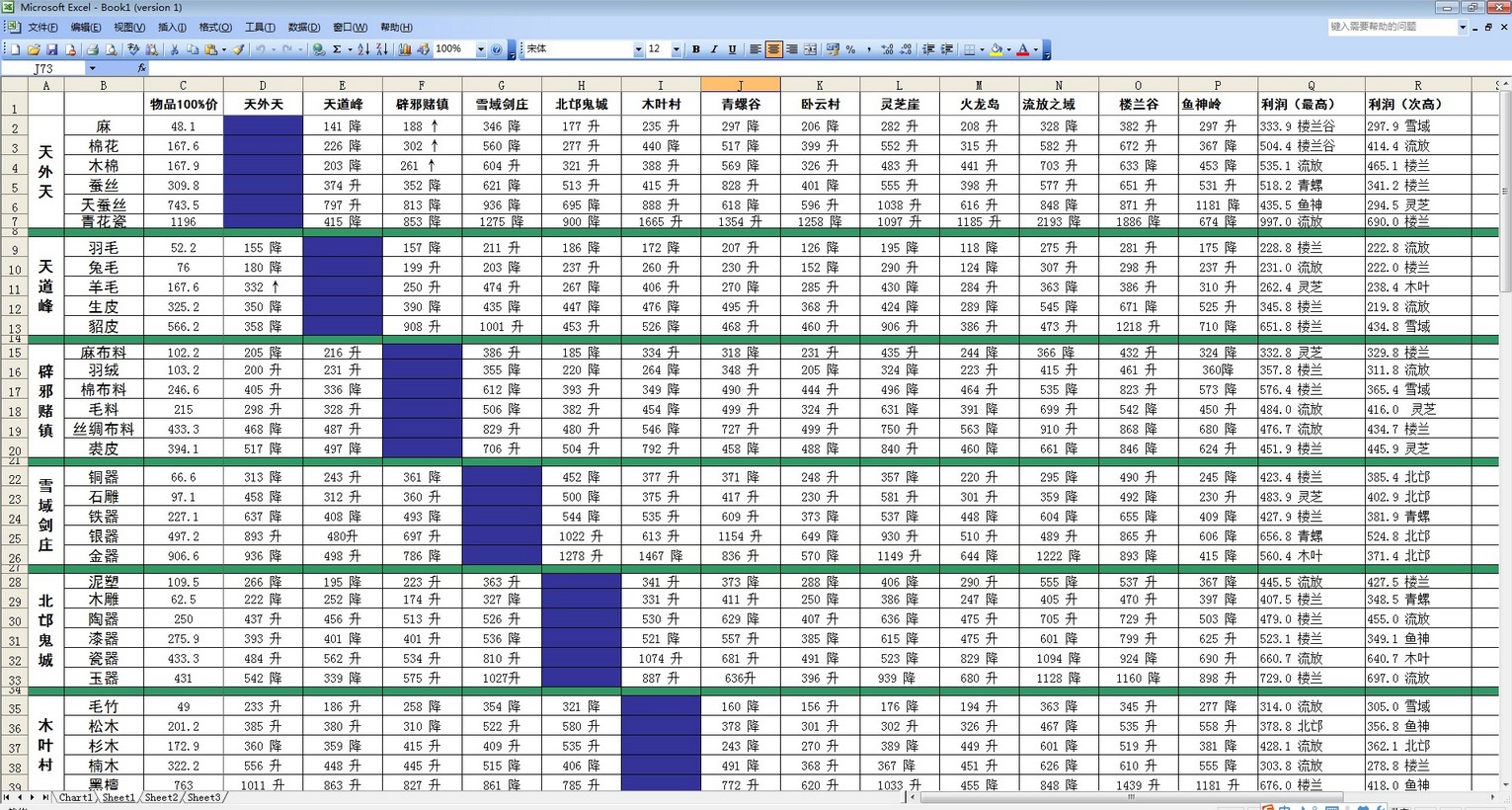
Task: Save the workbook with floppy disk icon
Action: 51,49
